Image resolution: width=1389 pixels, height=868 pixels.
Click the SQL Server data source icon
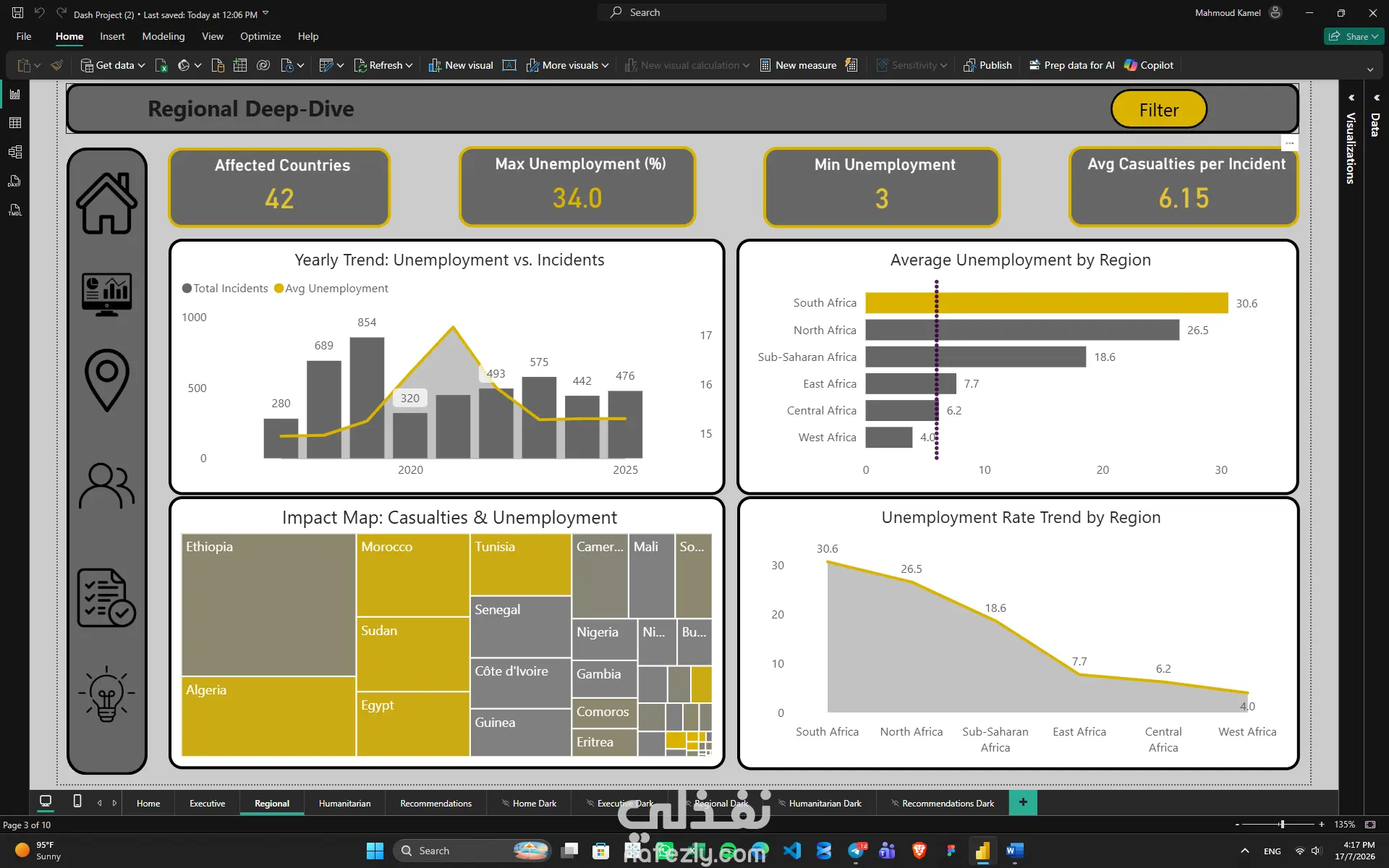(x=218, y=65)
